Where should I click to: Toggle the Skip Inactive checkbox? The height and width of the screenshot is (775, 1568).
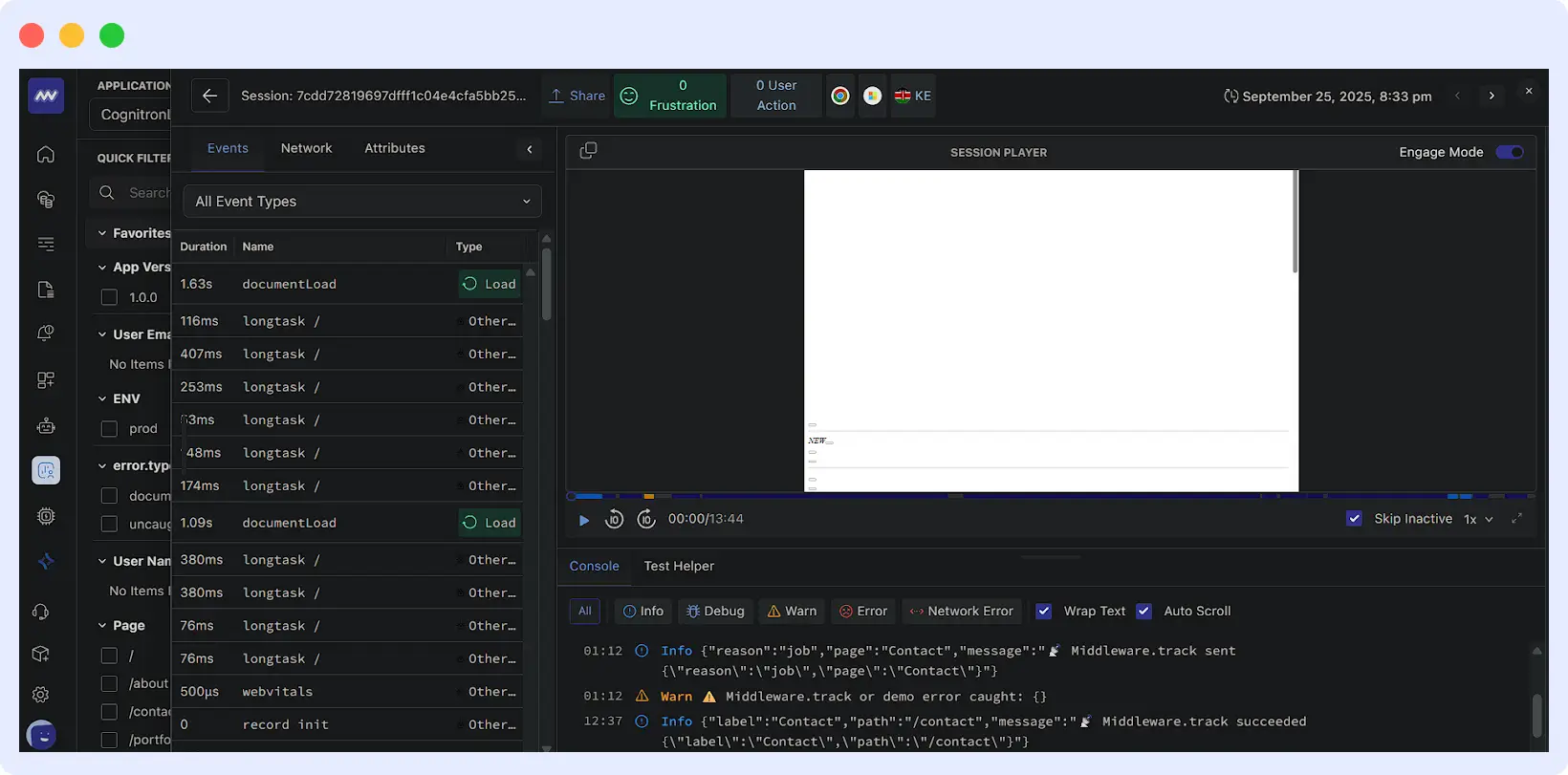(x=1354, y=519)
